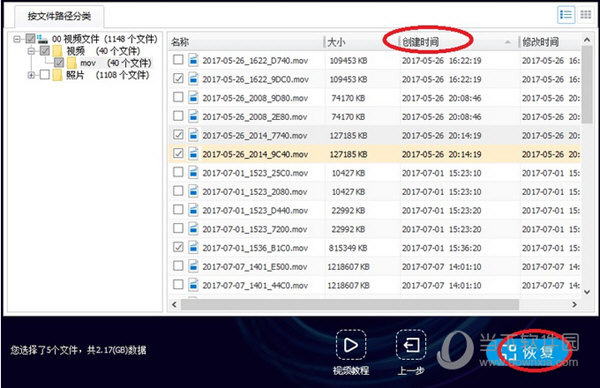Image resolution: width=600 pixels, height=388 pixels.
Task: Sort by the 名称 column header
Action: pyautogui.click(x=246, y=42)
